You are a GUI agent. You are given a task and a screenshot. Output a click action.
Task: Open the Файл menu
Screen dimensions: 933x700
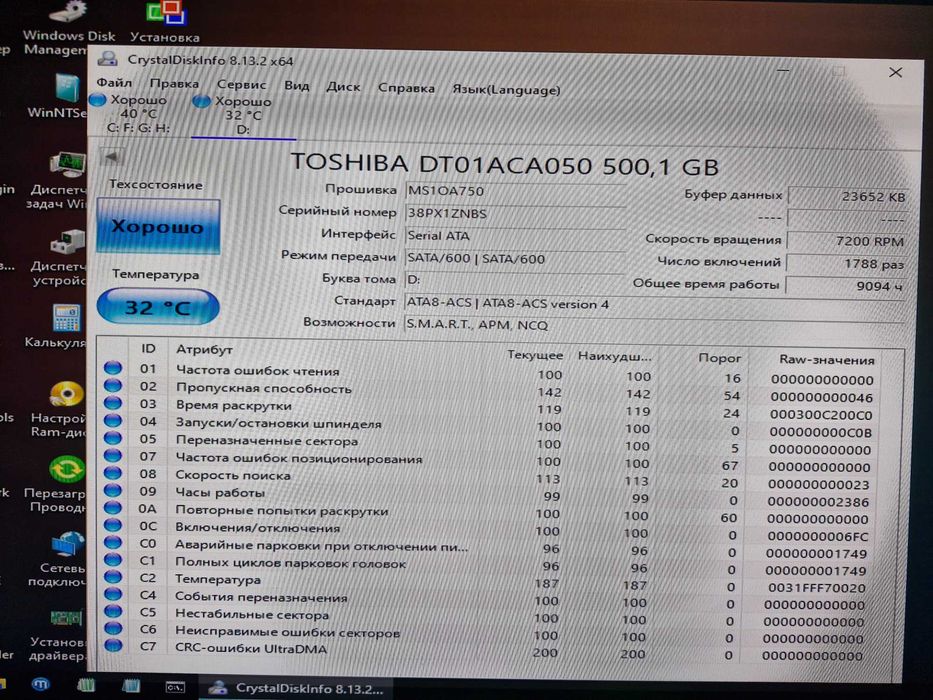pos(114,82)
